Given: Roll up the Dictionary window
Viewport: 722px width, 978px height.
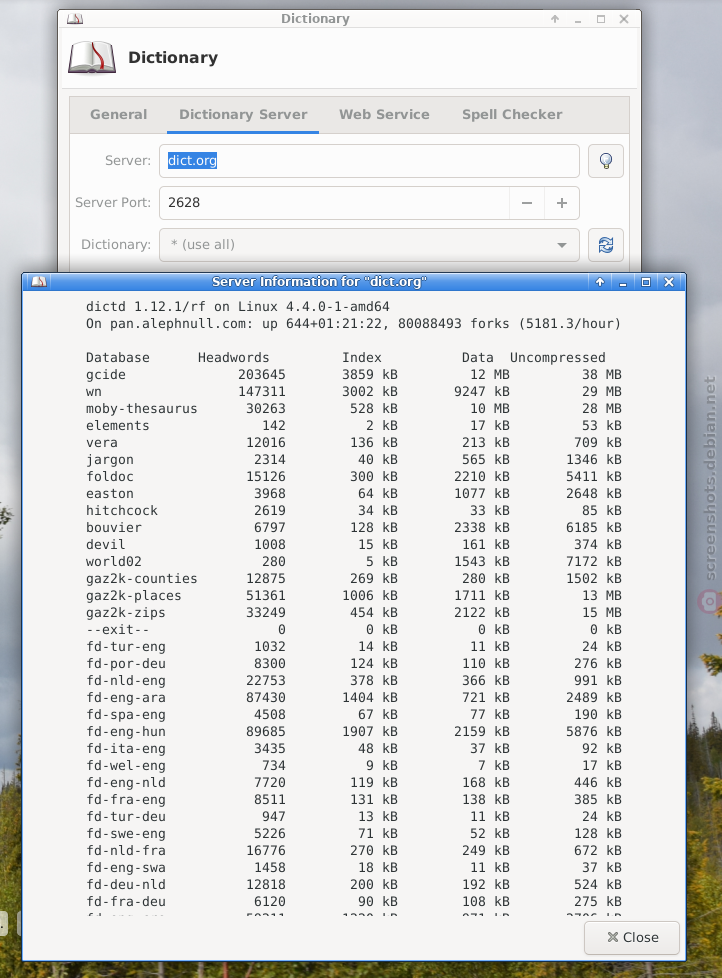Looking at the screenshot, I should click(x=555, y=19).
